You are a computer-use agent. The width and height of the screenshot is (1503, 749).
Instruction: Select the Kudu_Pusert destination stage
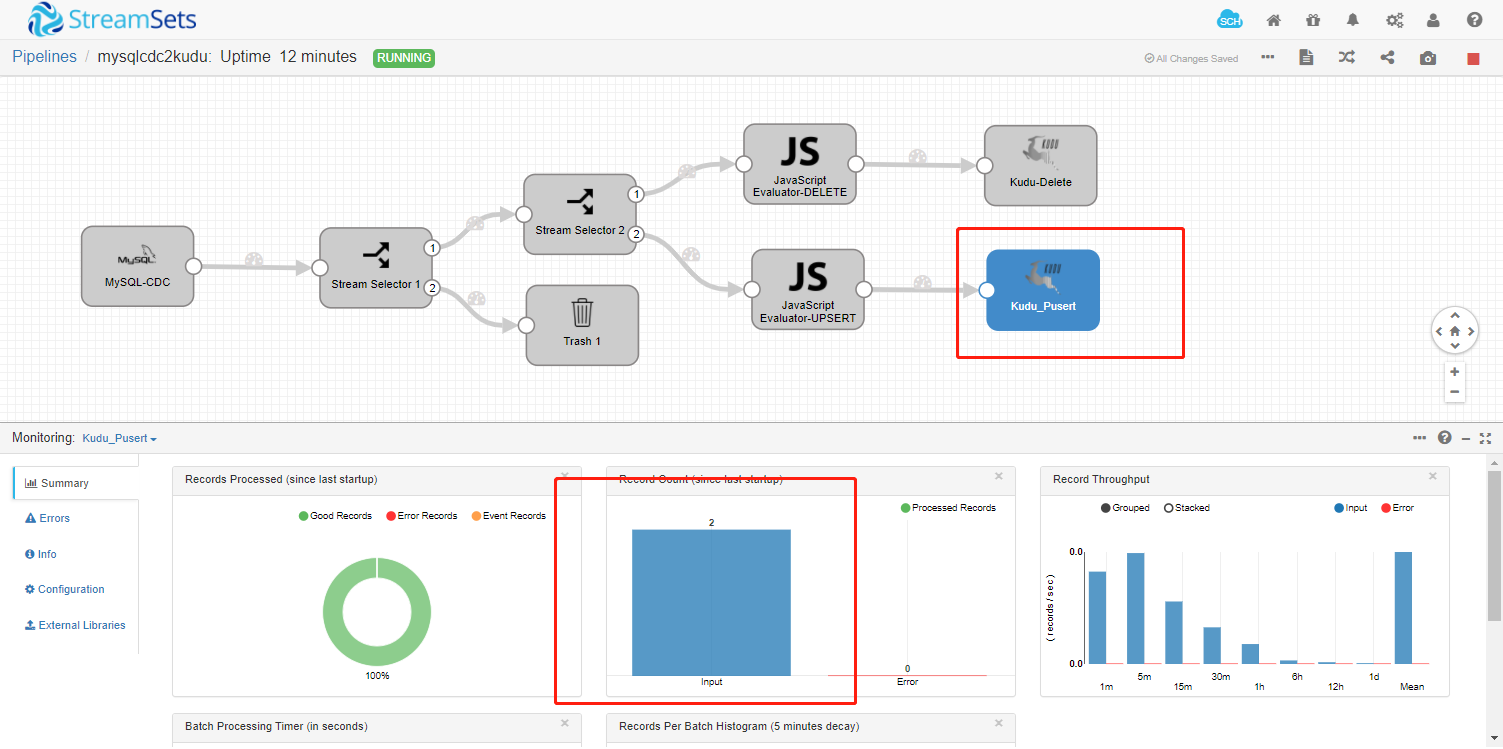coord(1043,290)
